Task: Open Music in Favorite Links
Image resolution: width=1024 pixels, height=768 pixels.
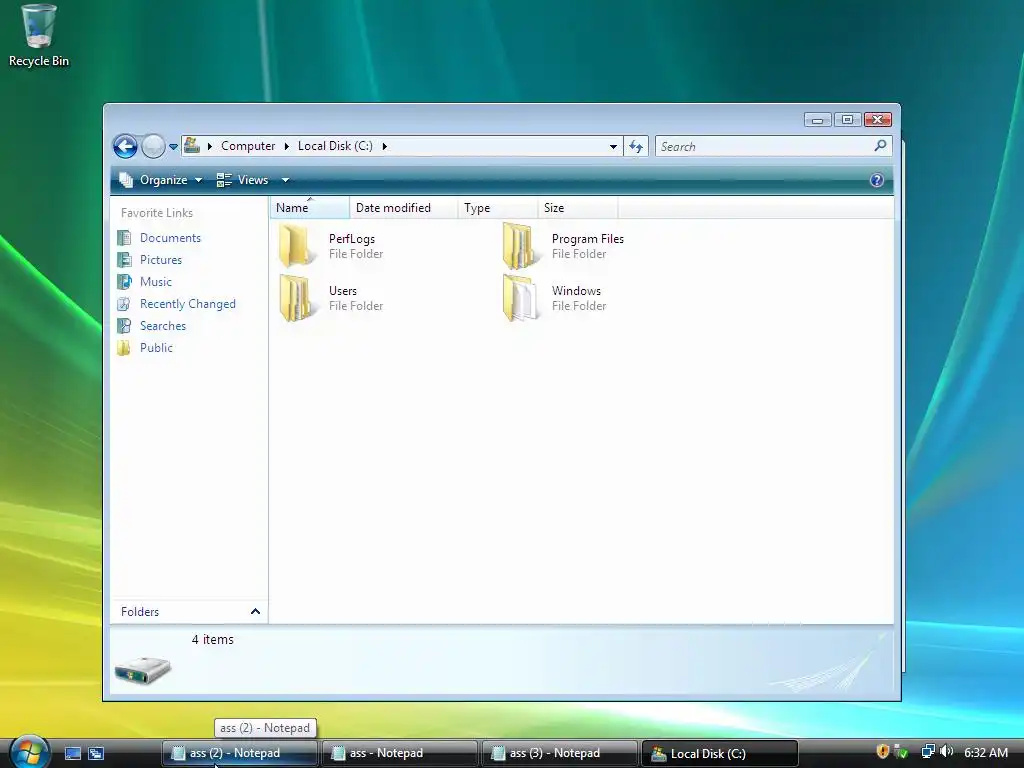Action: [155, 281]
